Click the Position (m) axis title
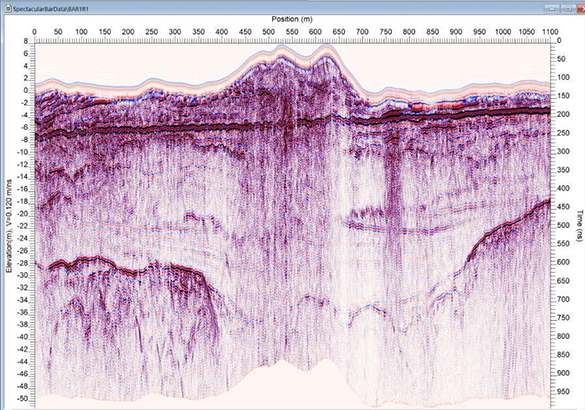The height and width of the screenshot is (410, 585). click(292, 19)
